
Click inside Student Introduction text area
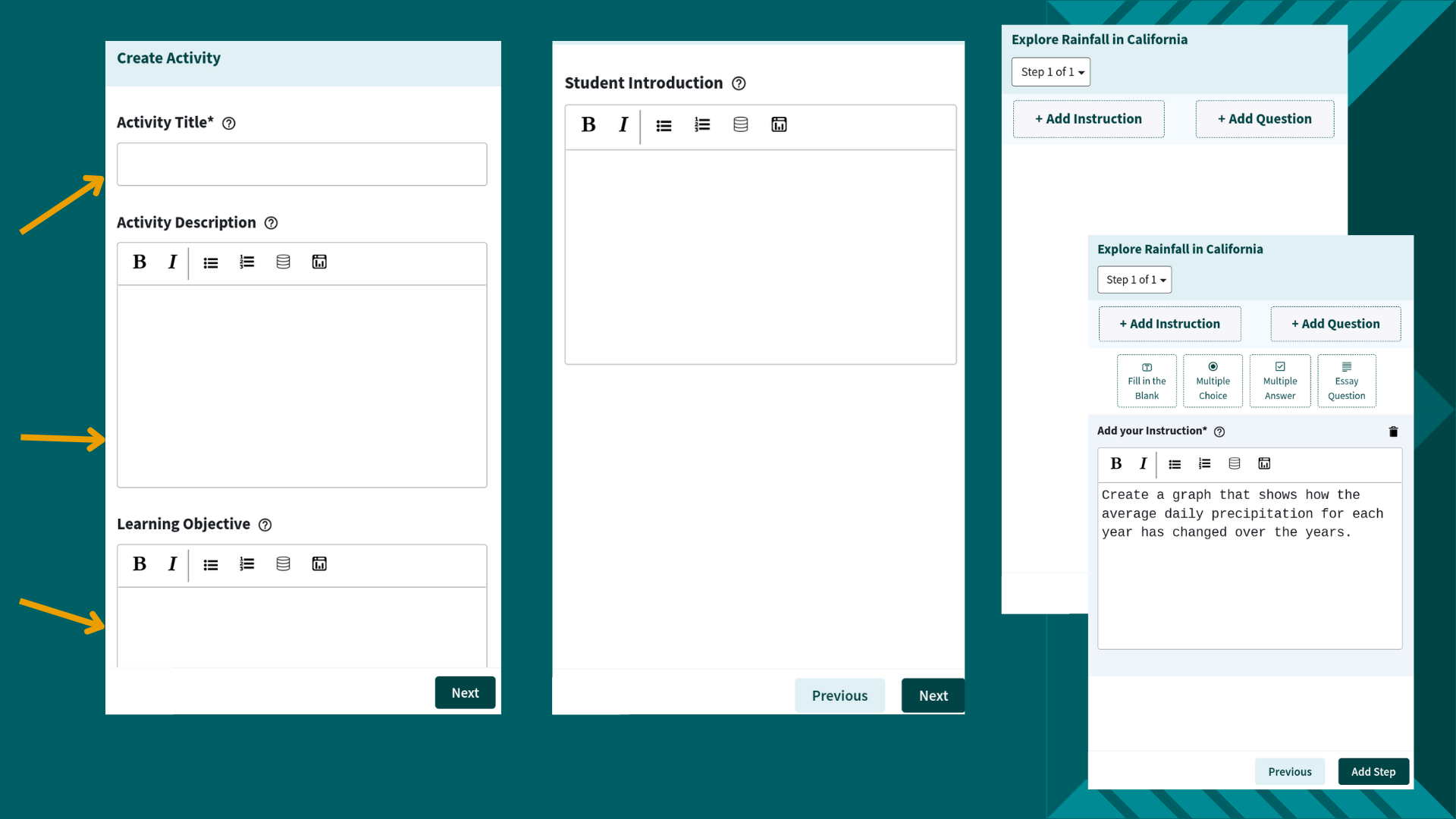(761, 257)
